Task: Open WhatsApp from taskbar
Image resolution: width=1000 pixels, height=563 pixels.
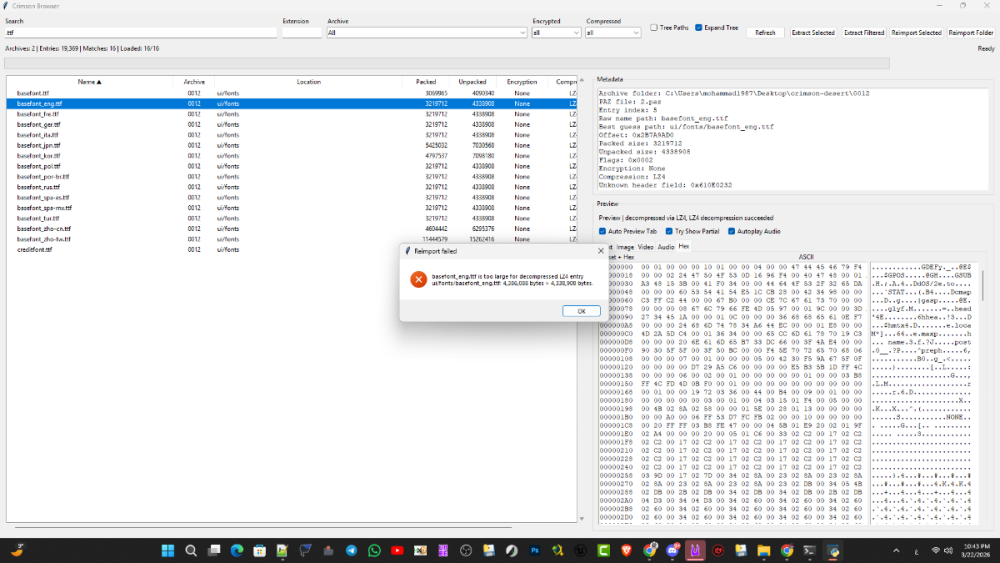Action: point(374,550)
